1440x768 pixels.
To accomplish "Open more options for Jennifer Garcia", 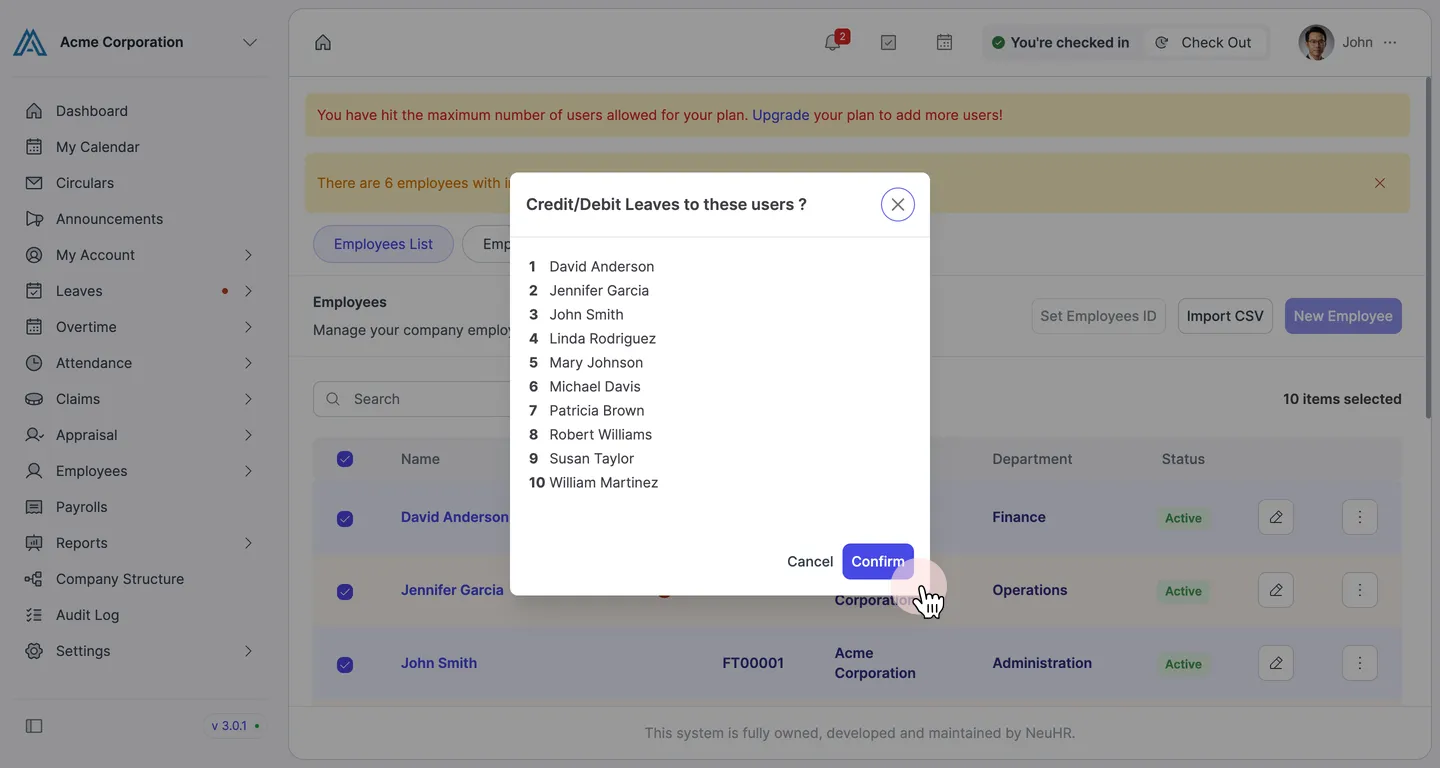I will coord(1360,590).
